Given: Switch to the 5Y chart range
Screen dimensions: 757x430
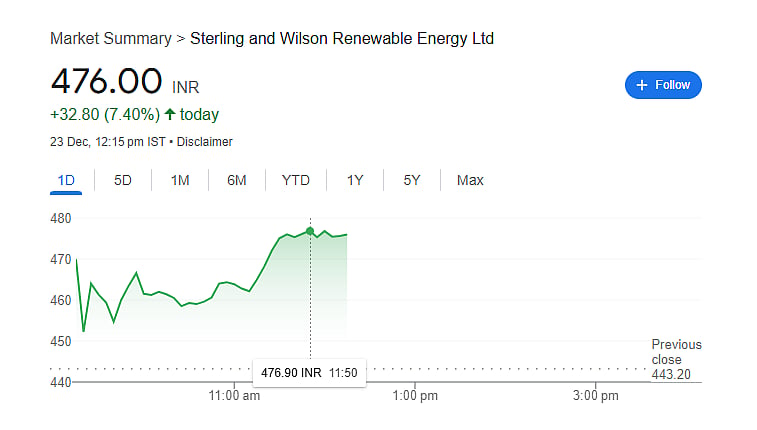Looking at the screenshot, I should click(x=412, y=180).
